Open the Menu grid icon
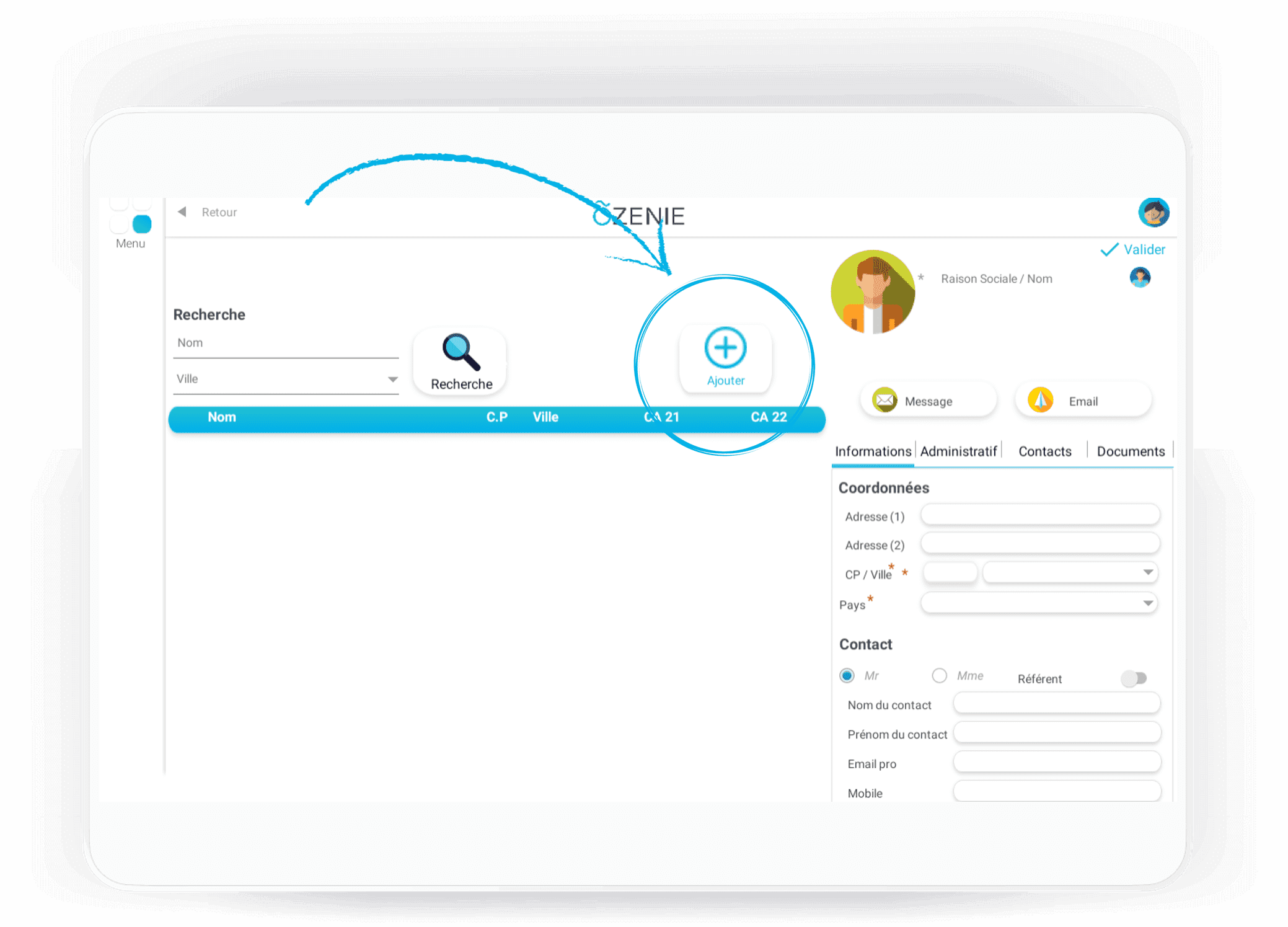The width and height of the screenshot is (1288, 927). [131, 215]
